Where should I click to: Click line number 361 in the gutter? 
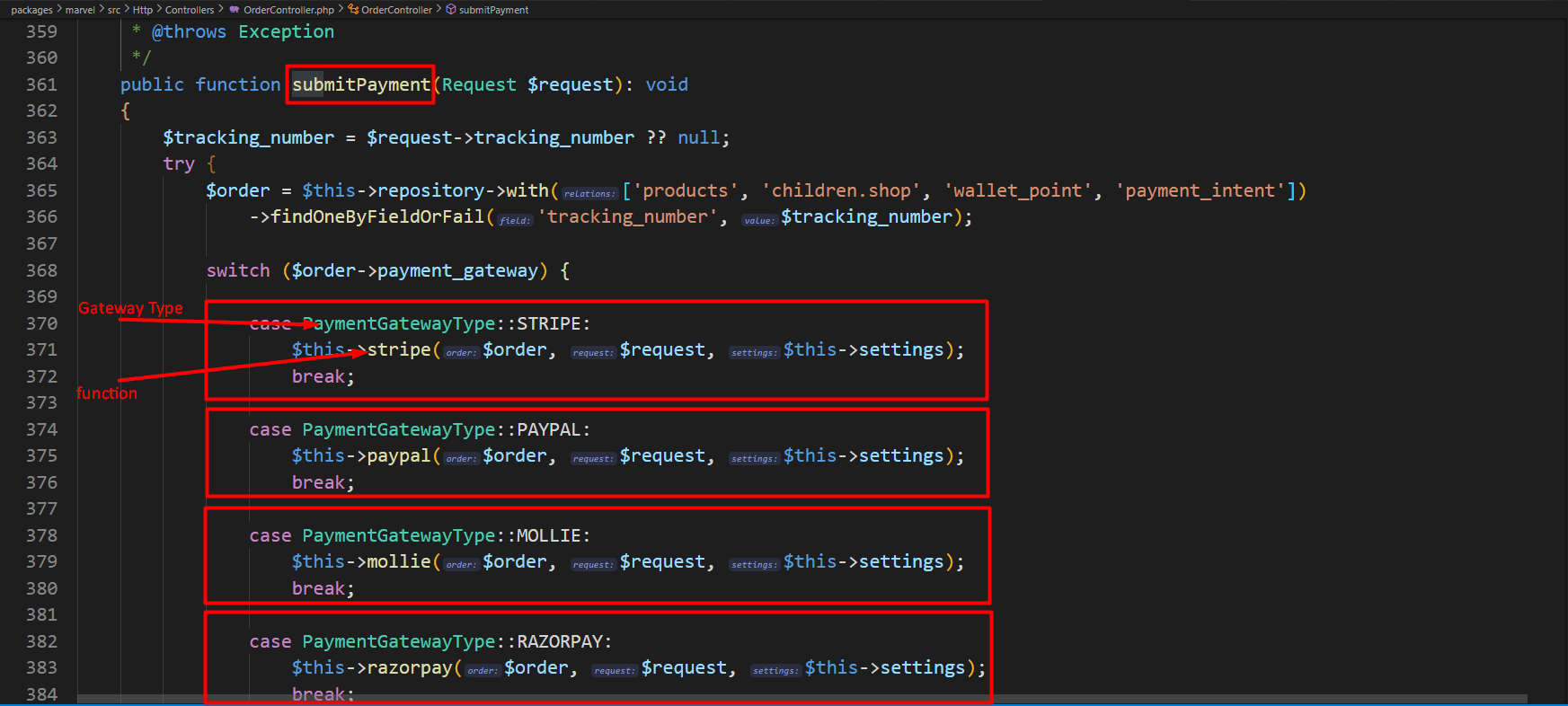click(41, 84)
